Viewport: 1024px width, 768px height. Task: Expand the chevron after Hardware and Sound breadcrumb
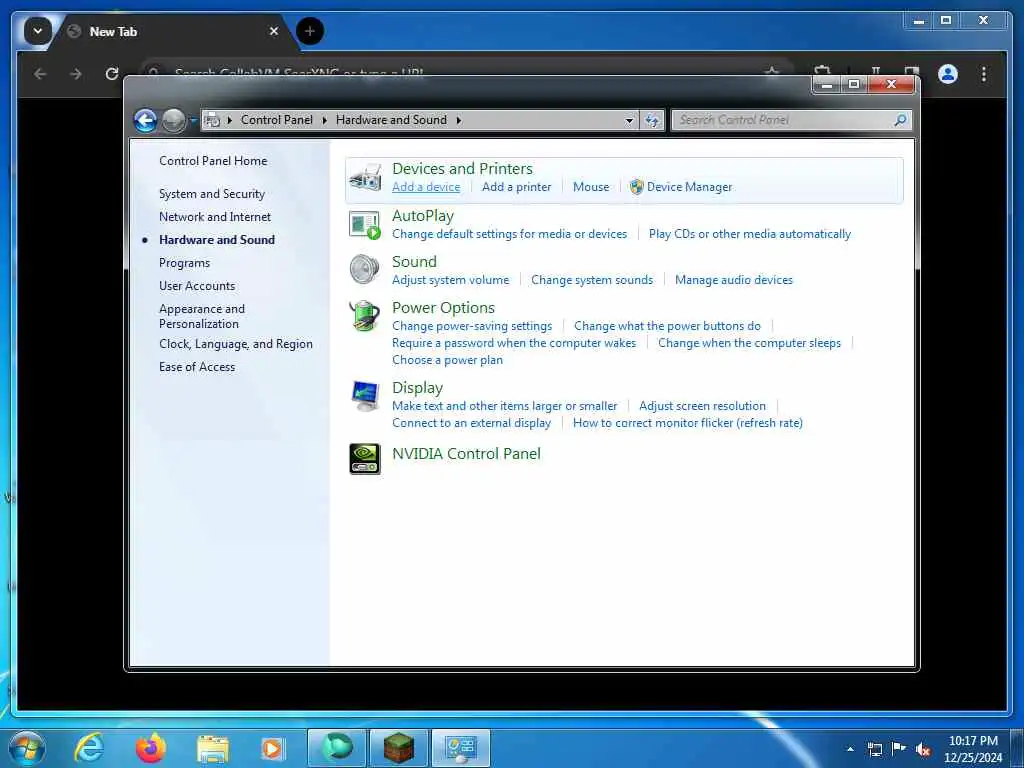pyautogui.click(x=459, y=120)
